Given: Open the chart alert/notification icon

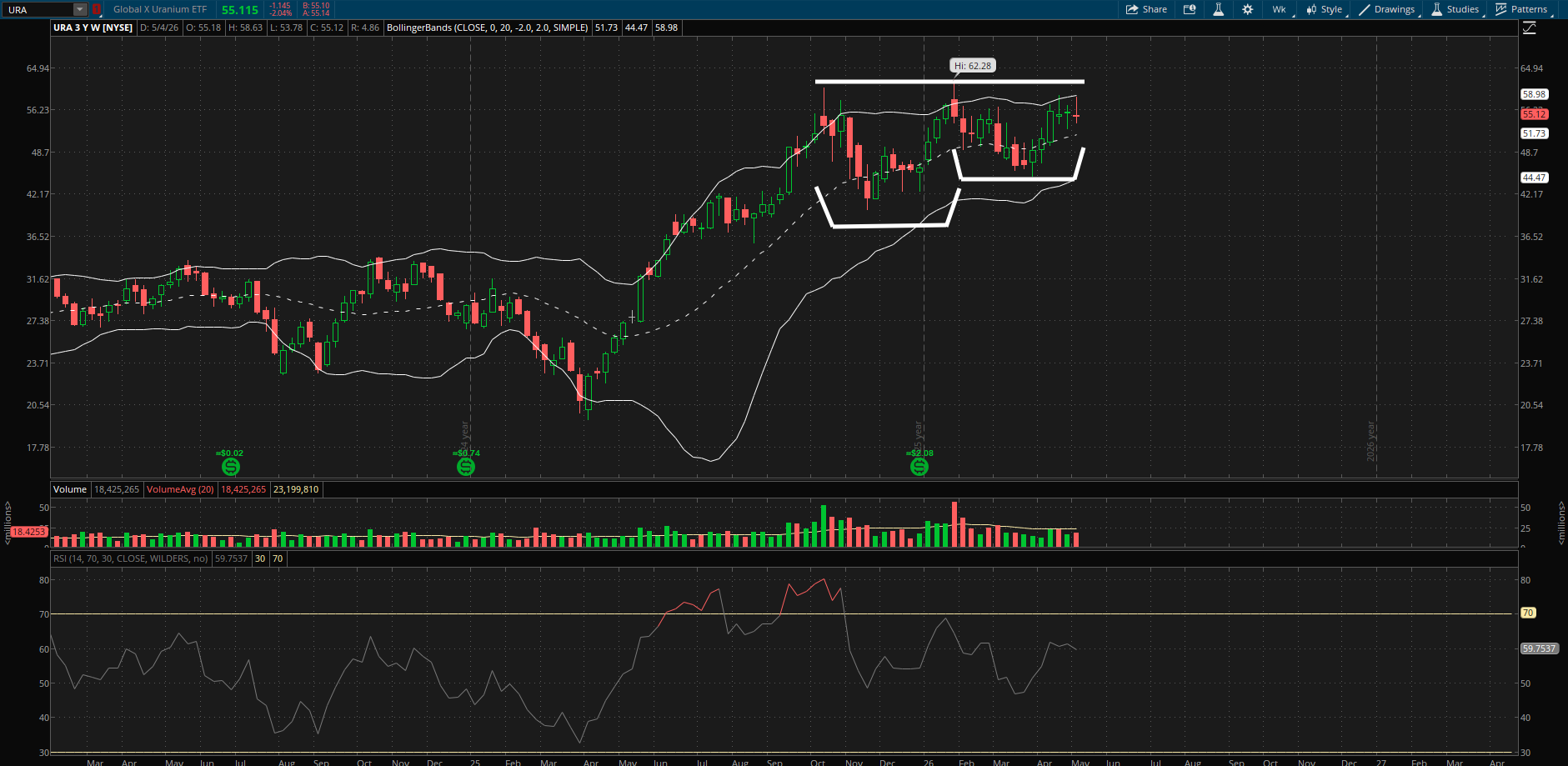Looking at the screenshot, I should point(1190,9).
